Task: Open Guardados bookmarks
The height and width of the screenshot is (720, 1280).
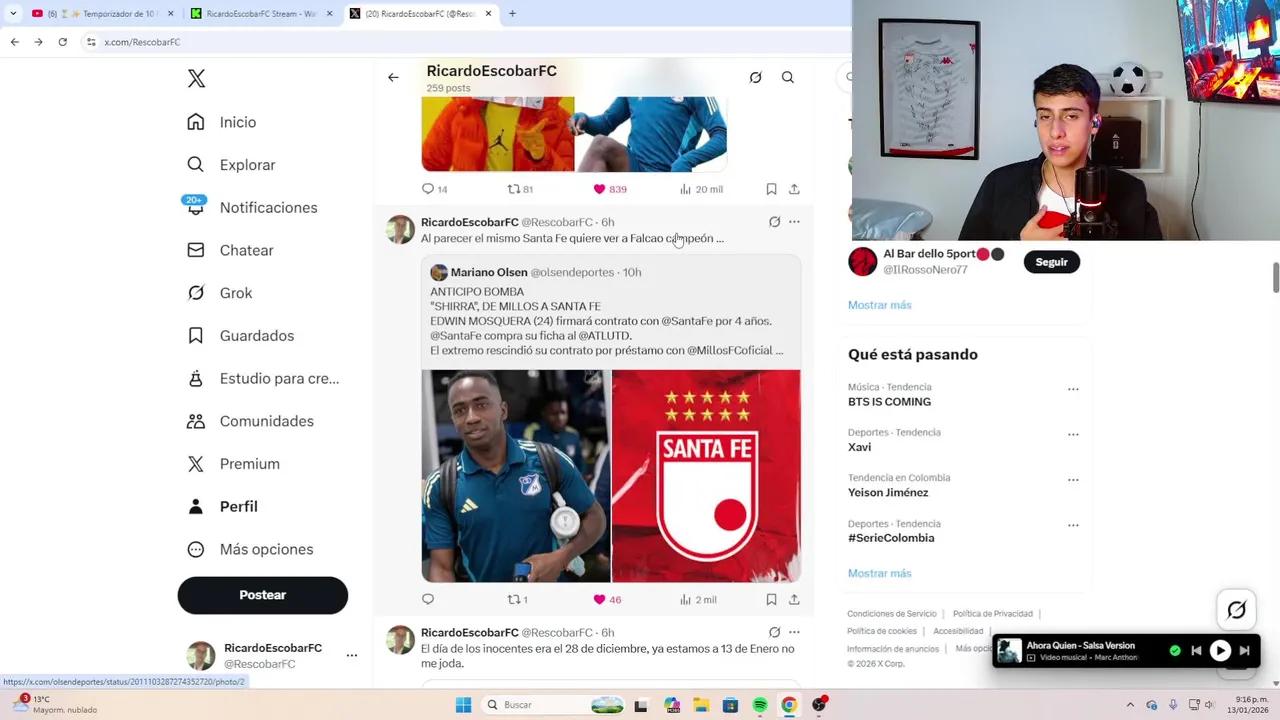Action: coord(240,336)
